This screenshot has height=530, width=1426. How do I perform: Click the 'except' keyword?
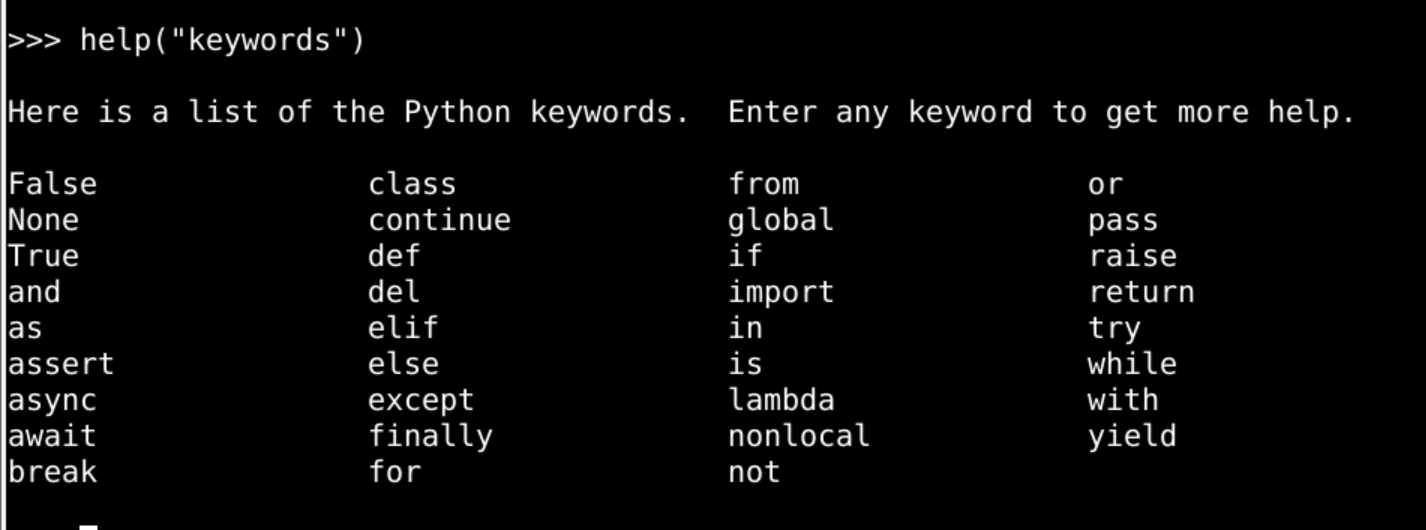(421, 401)
